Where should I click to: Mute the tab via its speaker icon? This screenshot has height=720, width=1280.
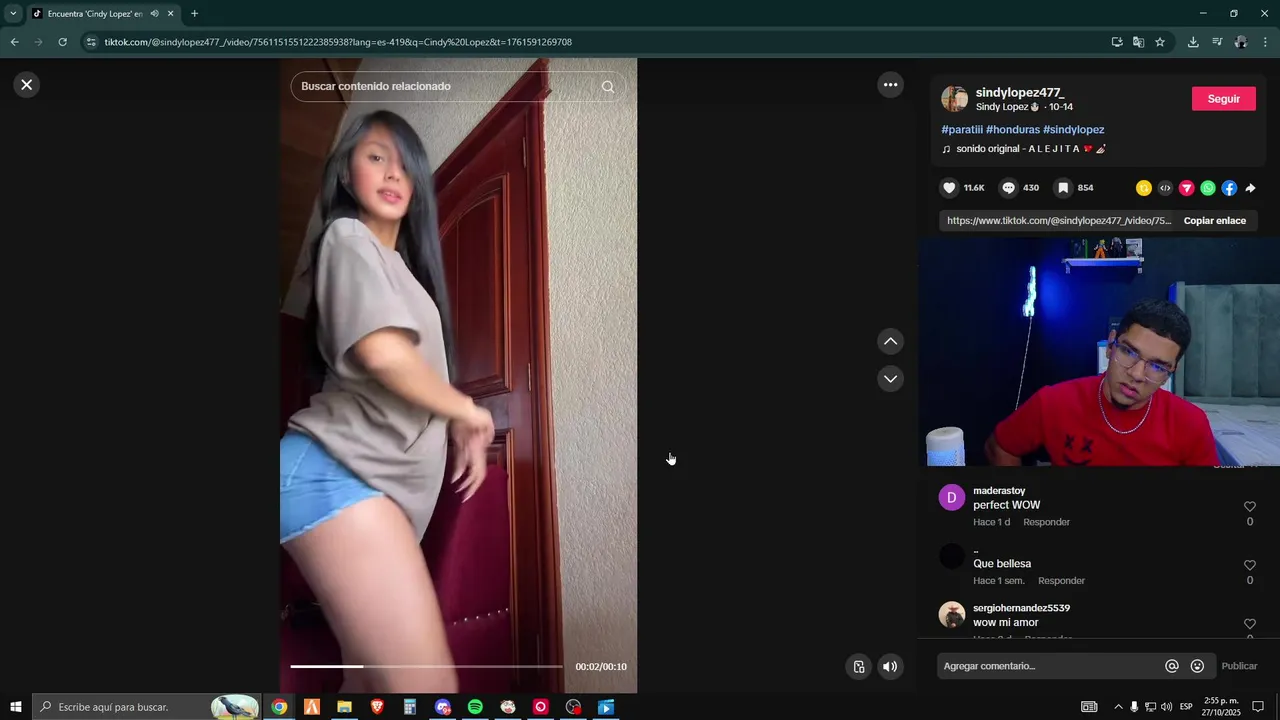tap(154, 14)
